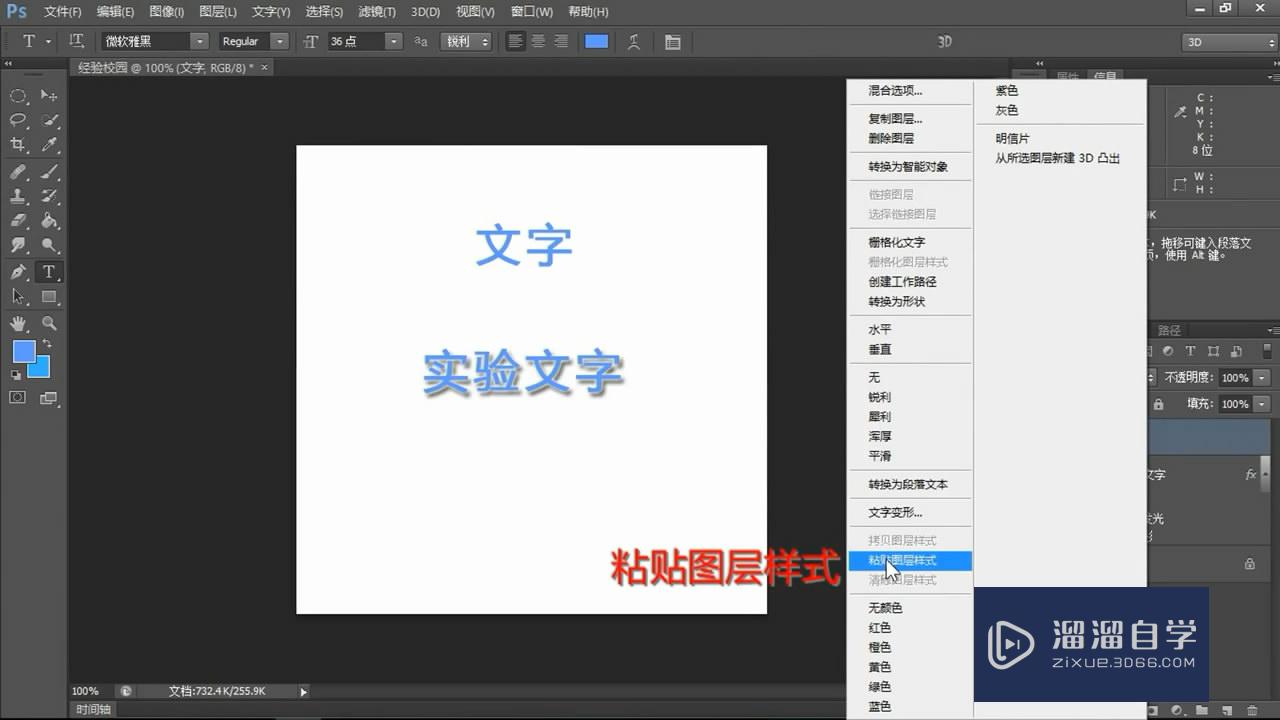Open the Type tool preset picker arrow
1280x720 pixels.
(48, 42)
